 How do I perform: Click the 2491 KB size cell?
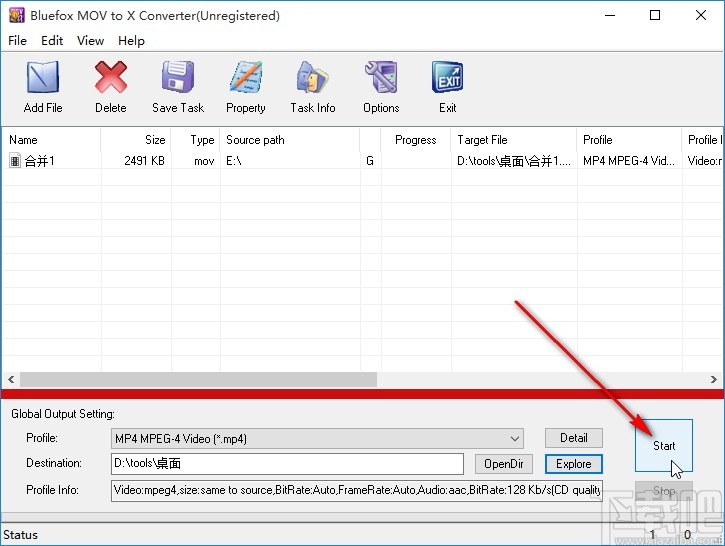click(x=144, y=161)
